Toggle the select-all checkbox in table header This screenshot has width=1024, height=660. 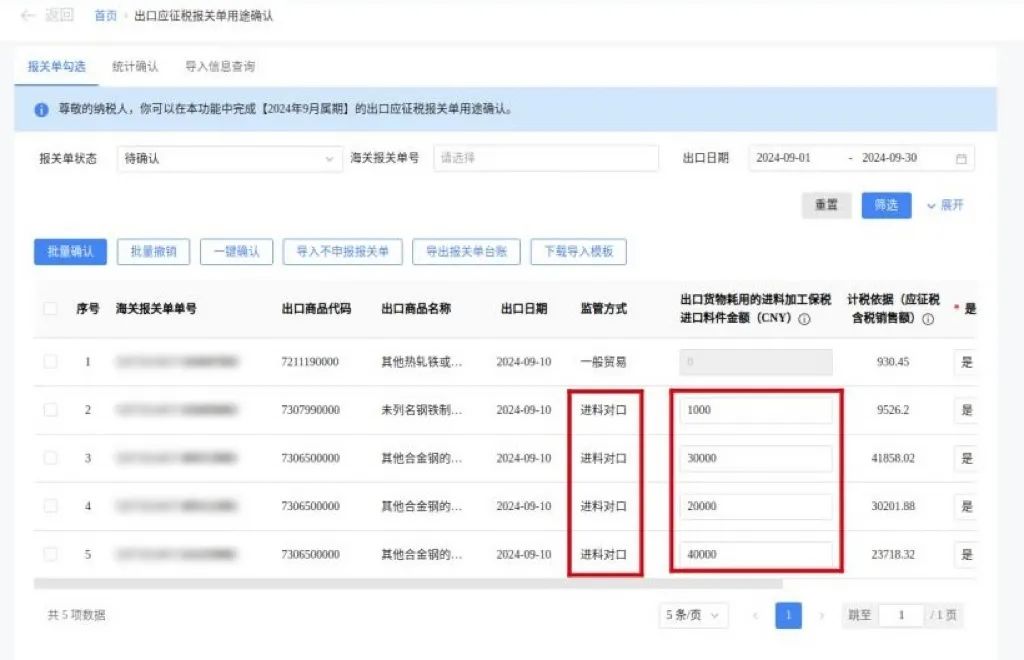coord(50,309)
